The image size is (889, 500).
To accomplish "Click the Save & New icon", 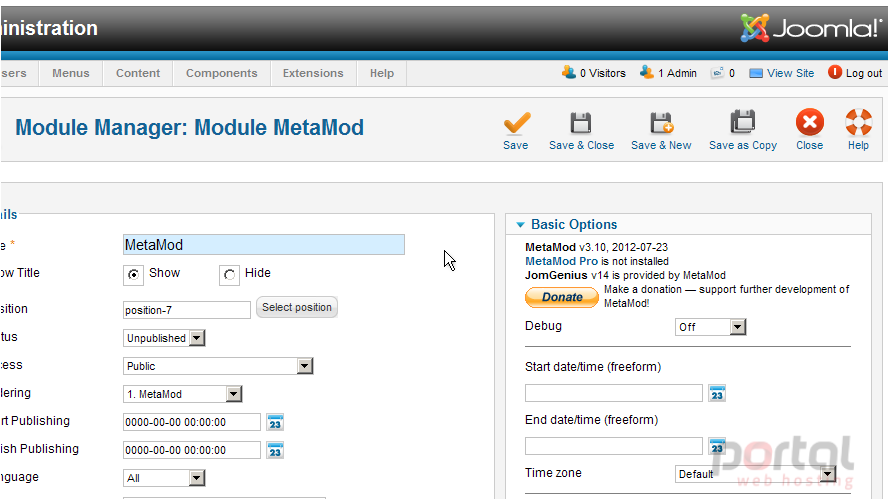I will pyautogui.click(x=661, y=123).
